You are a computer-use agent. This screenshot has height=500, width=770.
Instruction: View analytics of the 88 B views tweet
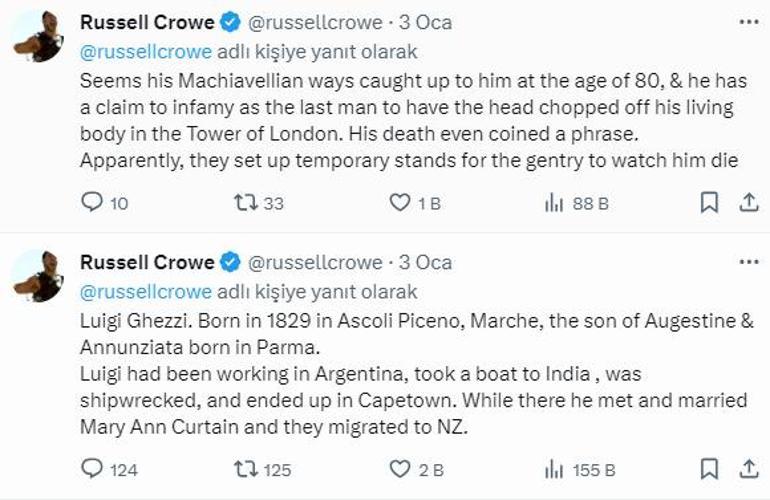tap(553, 203)
